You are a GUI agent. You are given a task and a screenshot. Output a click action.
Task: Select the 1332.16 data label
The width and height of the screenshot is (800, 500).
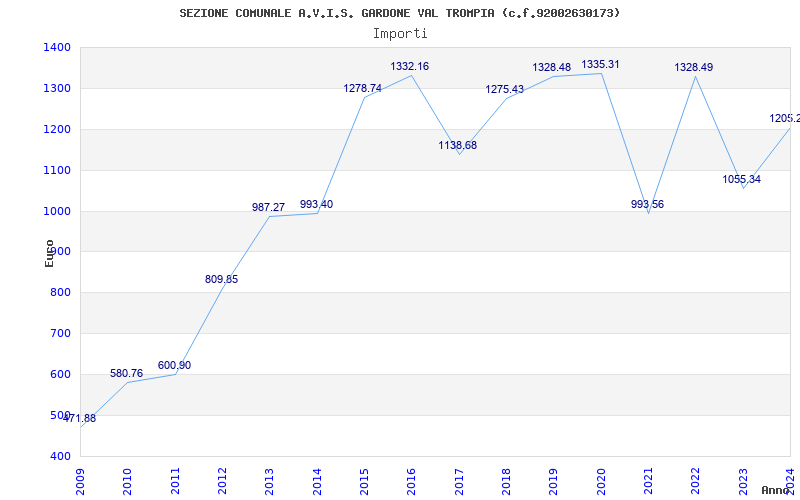coord(410,66)
